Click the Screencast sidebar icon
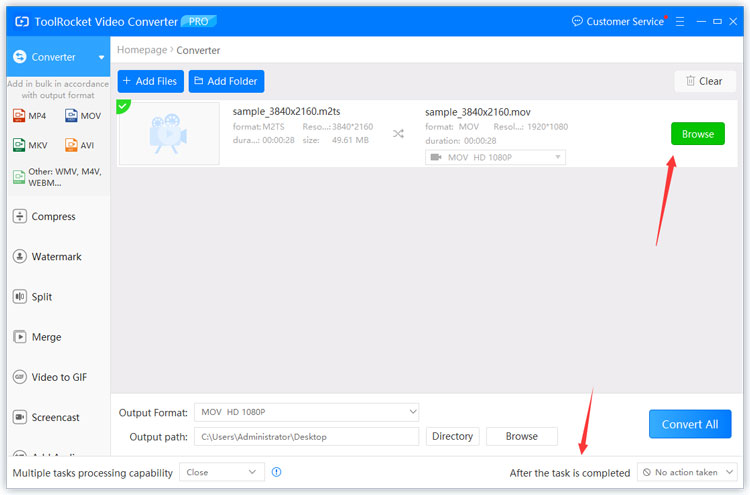Viewport: 750px width, 495px height. [20, 417]
